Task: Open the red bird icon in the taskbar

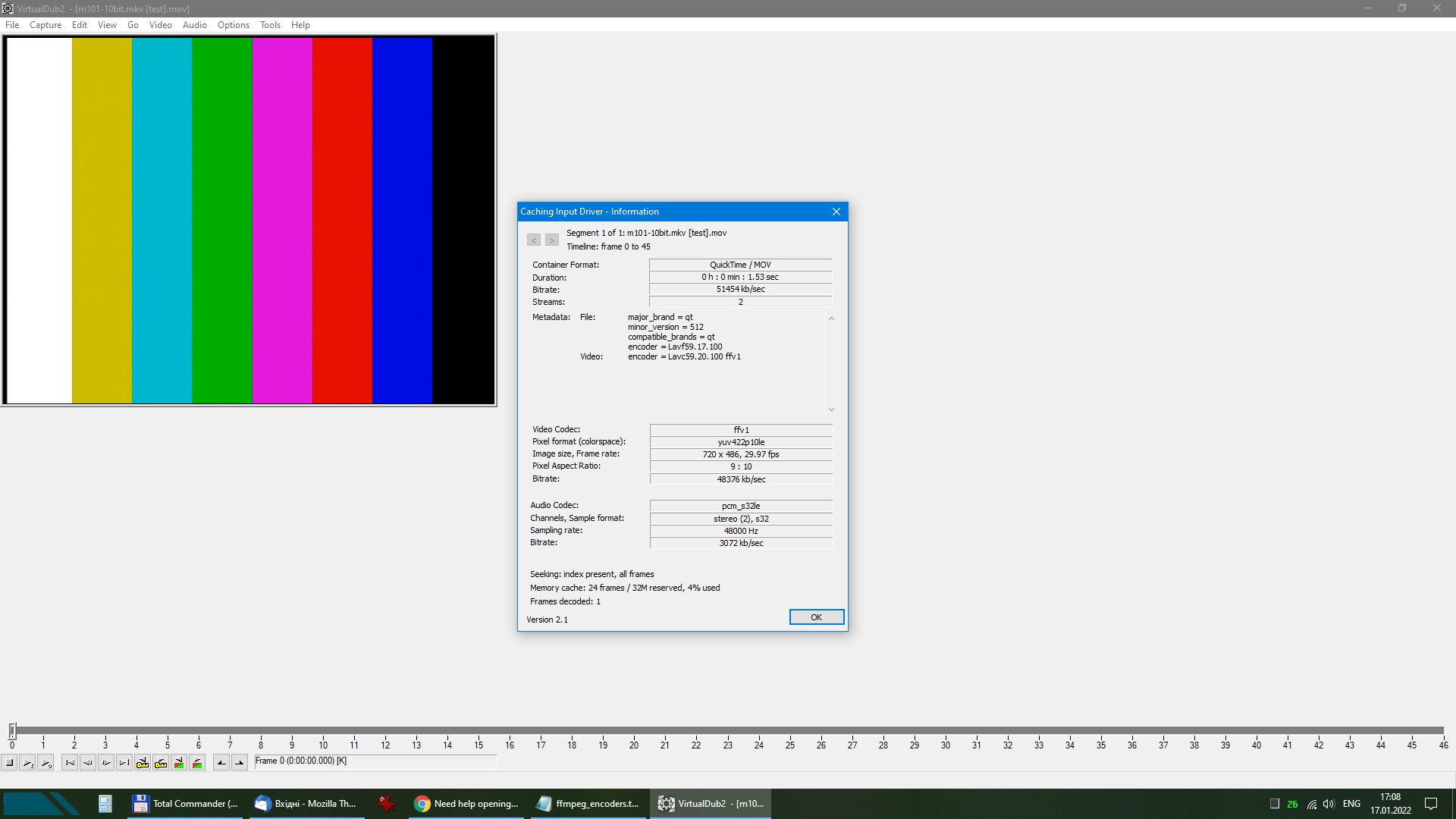Action: [387, 804]
